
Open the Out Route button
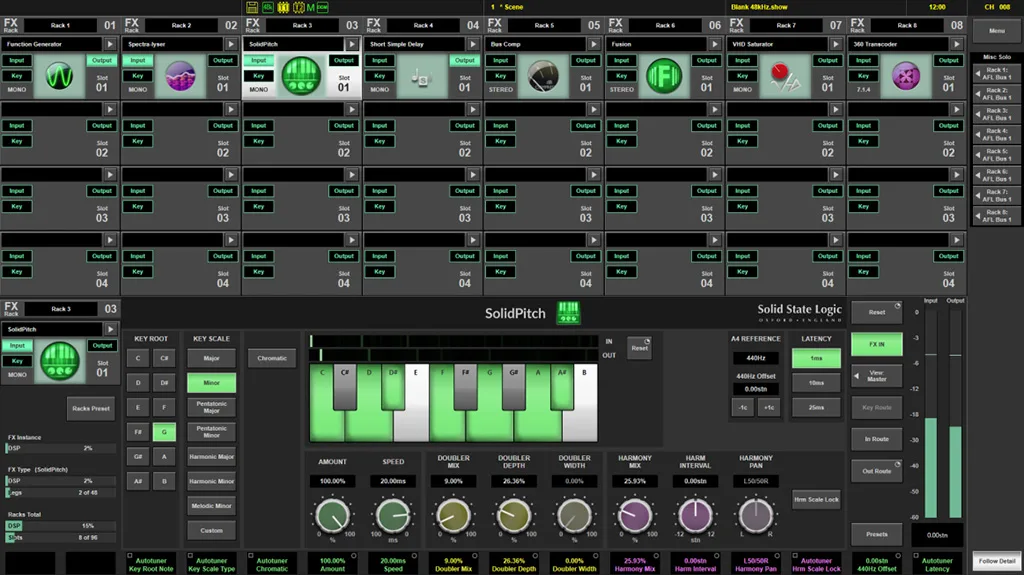pos(877,471)
